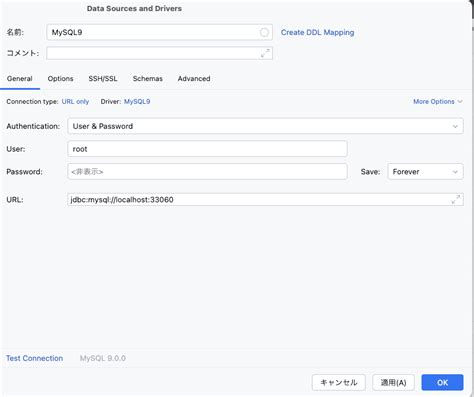
Task: Expand the comment field with arrow icon
Action: 265,53
